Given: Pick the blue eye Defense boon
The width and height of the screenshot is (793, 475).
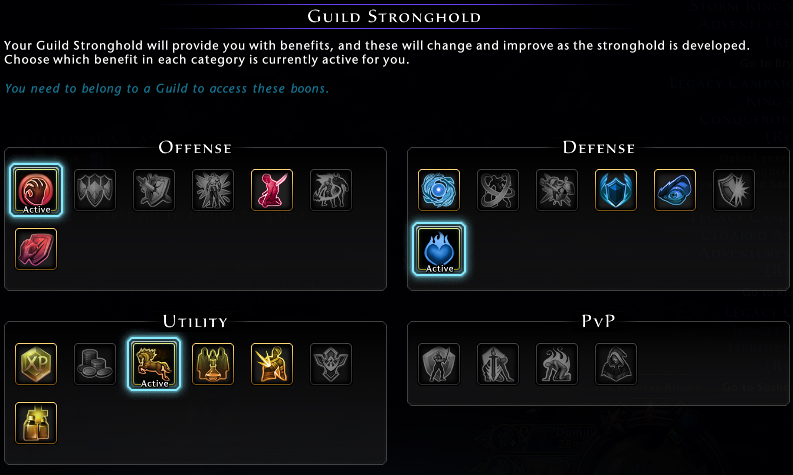Looking at the screenshot, I should point(674,189).
